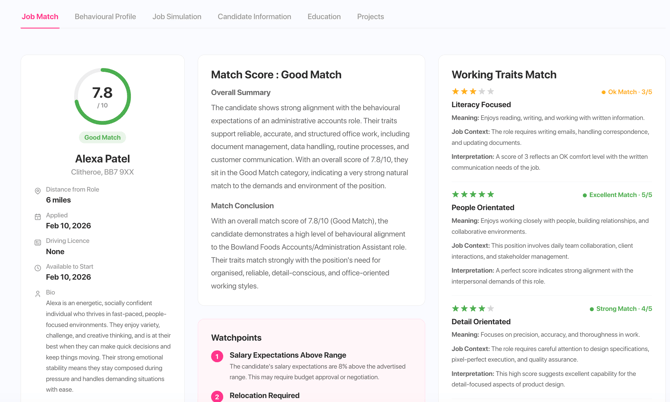The image size is (670, 402).
Task: Click the Detail Orientated four-star rating
Action: 473,308
